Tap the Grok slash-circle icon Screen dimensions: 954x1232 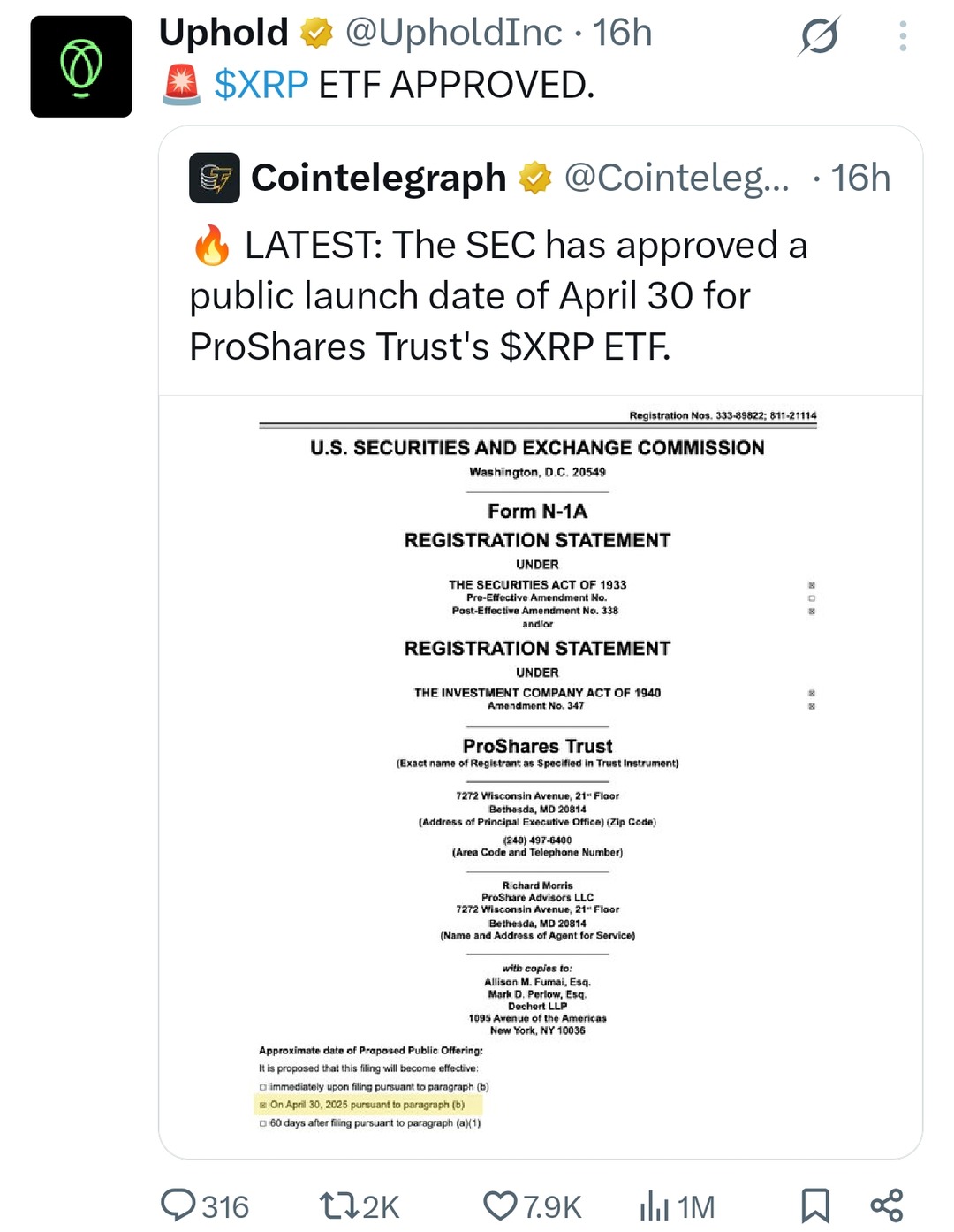click(x=819, y=36)
